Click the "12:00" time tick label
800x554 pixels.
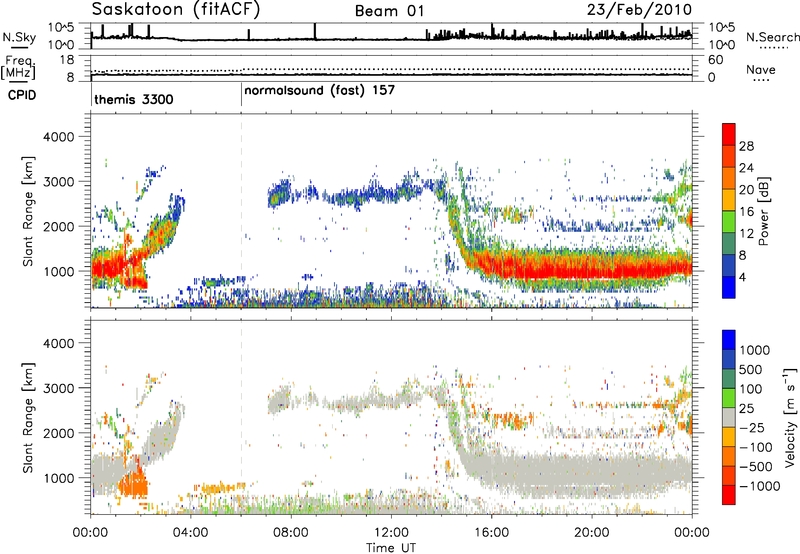[391, 533]
